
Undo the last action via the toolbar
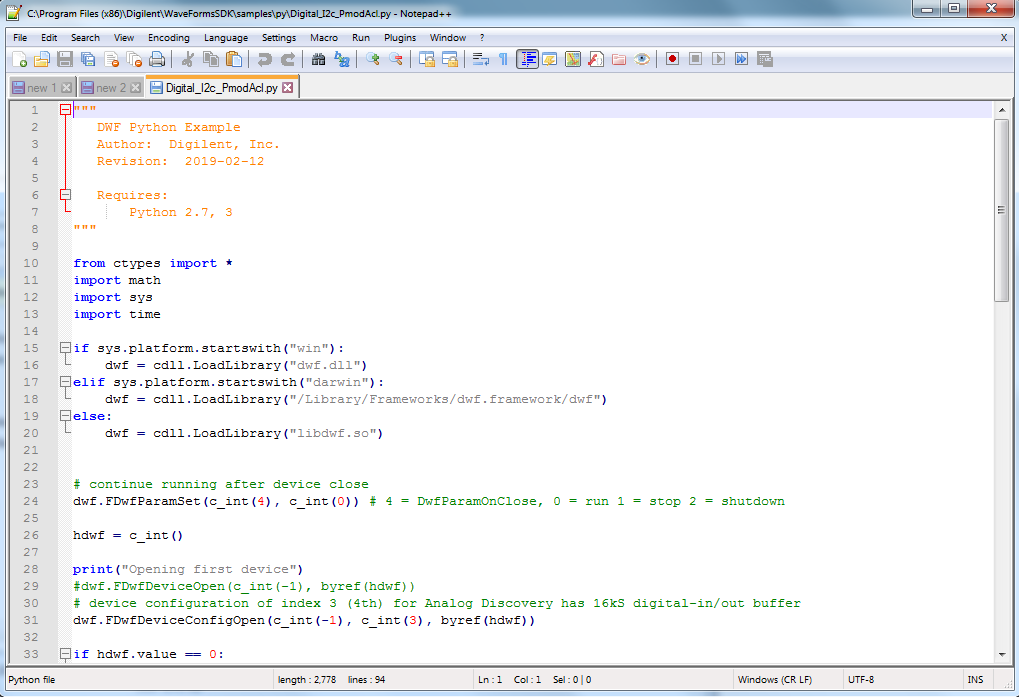(264, 60)
